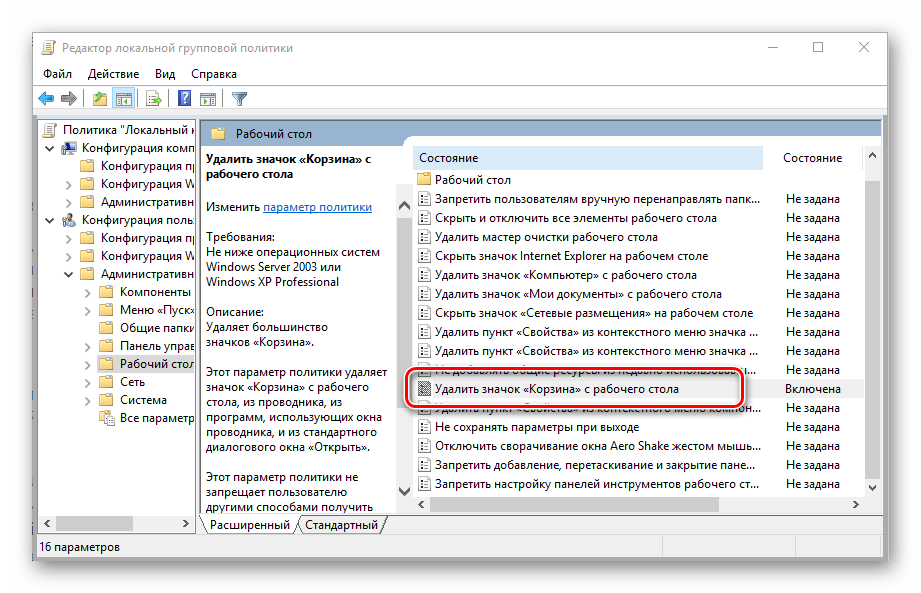Select policy Удалить значок «Корзина» с рабочего стола
921x593 pixels.
pyautogui.click(x=556, y=389)
